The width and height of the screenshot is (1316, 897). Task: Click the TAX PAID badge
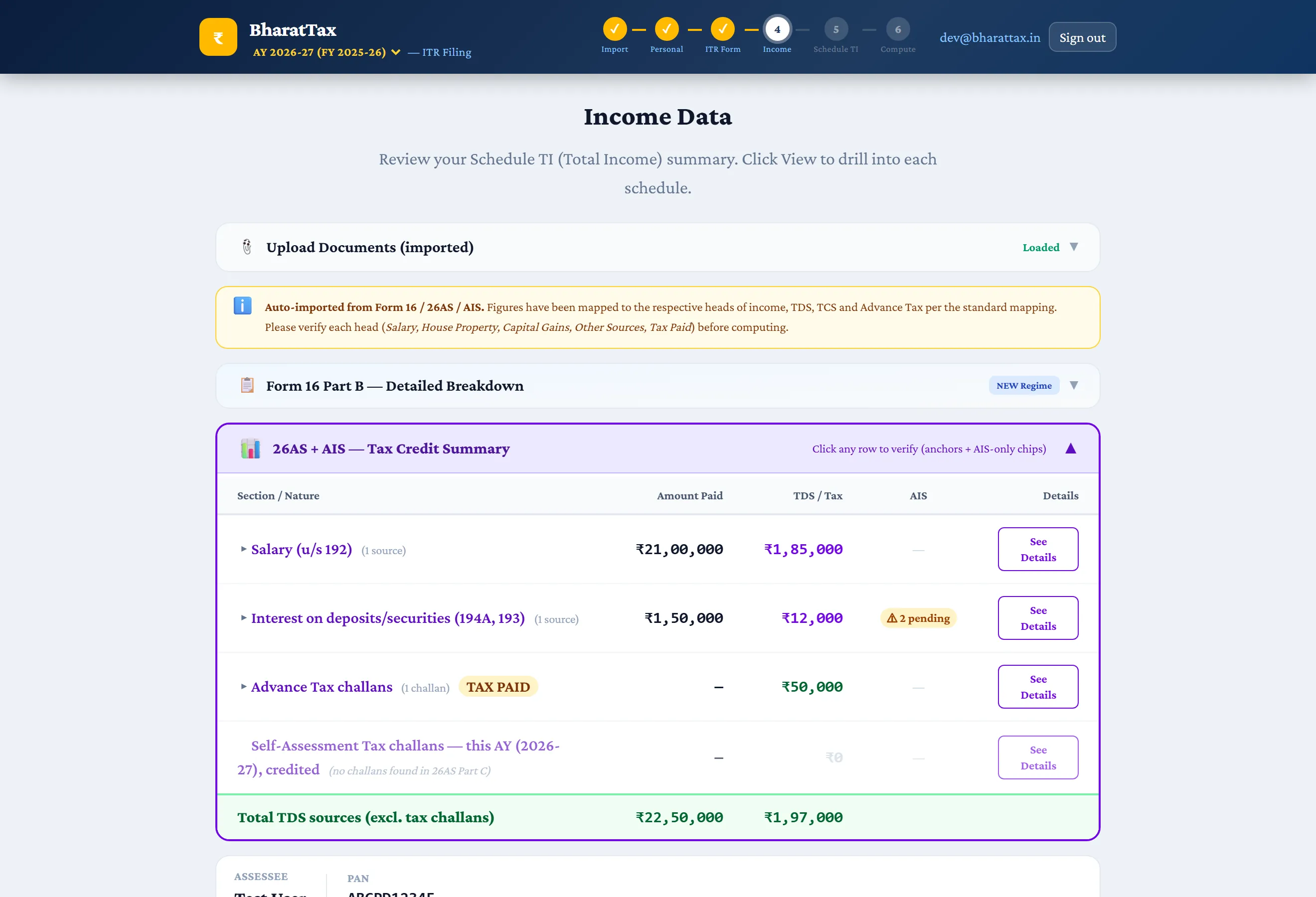pos(498,687)
